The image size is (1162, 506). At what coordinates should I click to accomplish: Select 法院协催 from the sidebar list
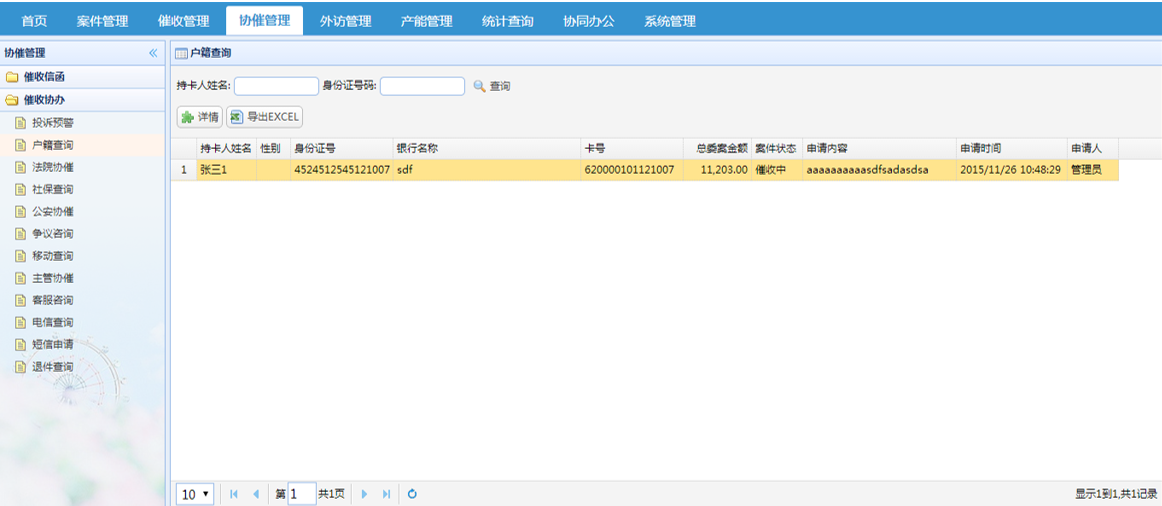click(x=52, y=167)
